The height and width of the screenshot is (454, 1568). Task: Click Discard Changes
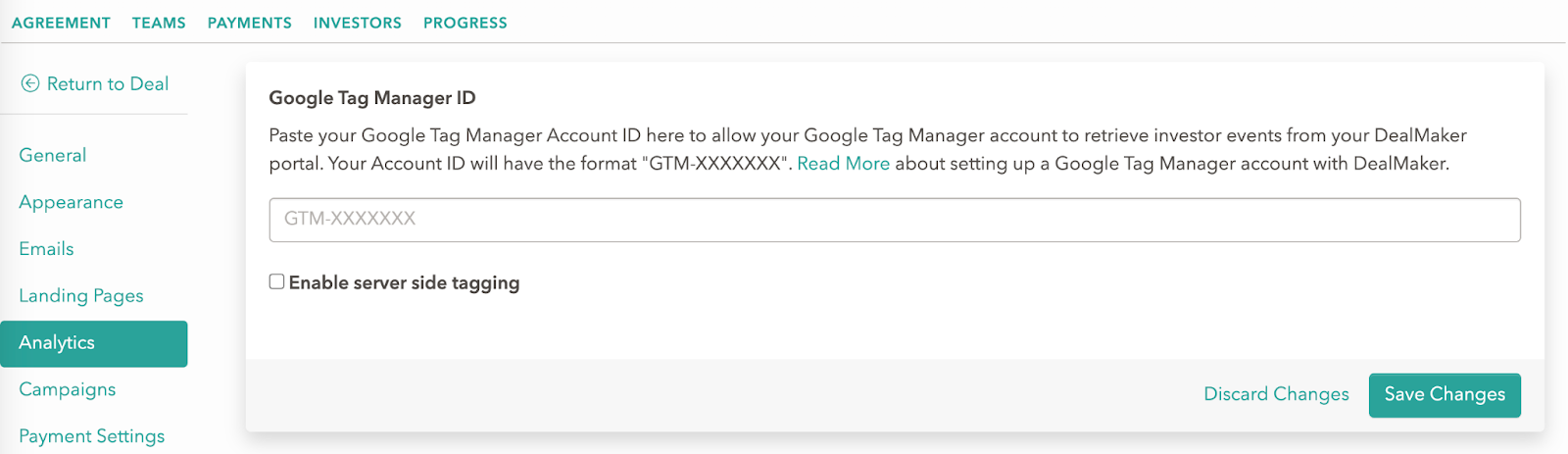1276,394
